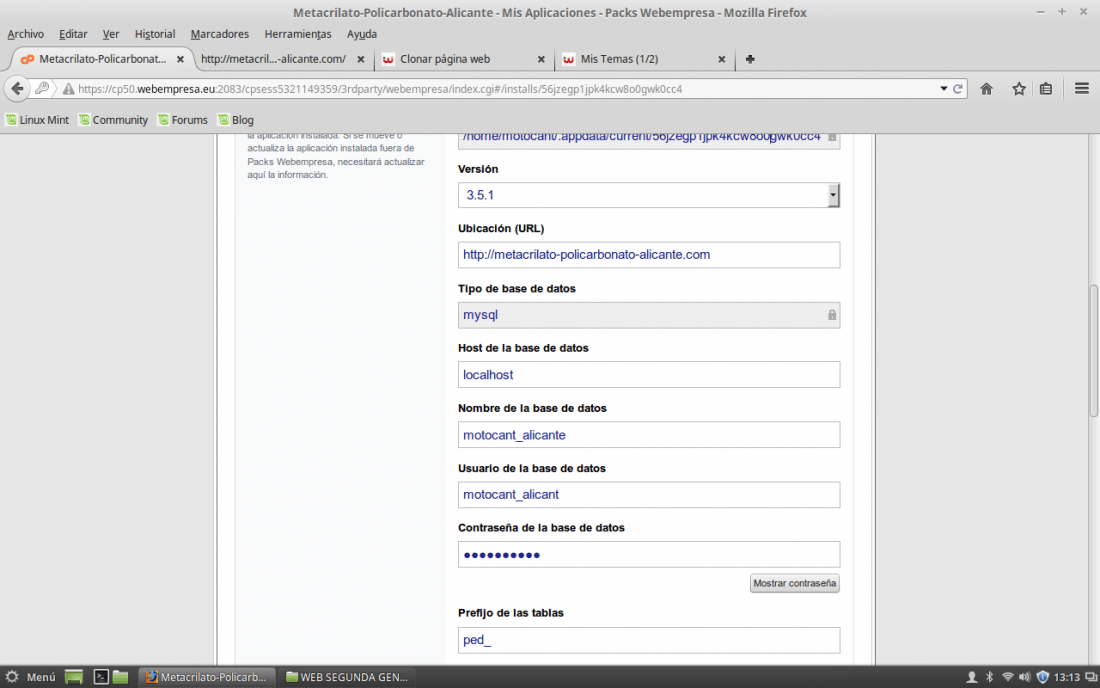Show bookmarks list icon in toolbar
Image resolution: width=1100 pixels, height=688 pixels.
(x=1046, y=89)
